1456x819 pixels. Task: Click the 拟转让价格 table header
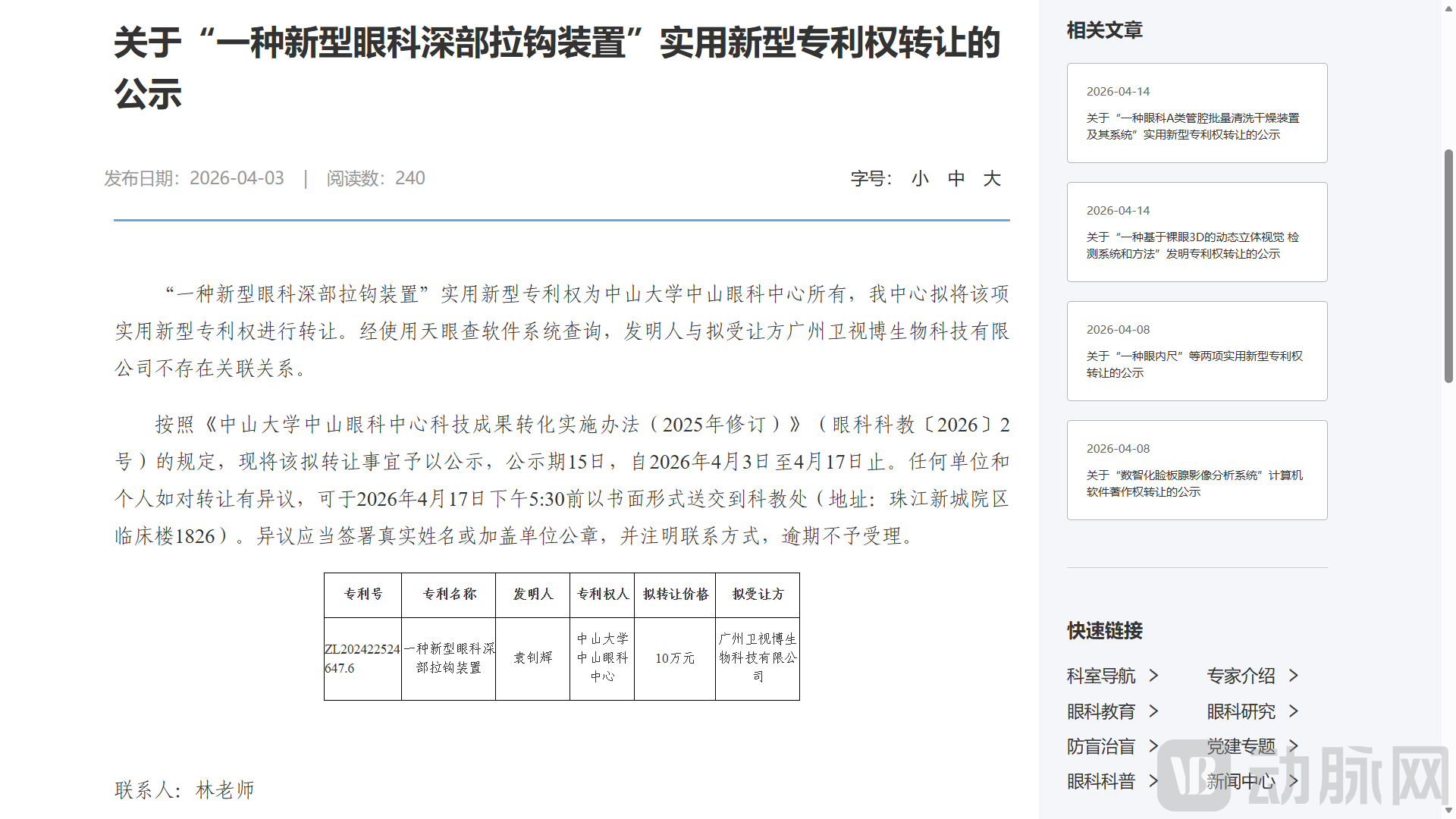[x=675, y=595]
